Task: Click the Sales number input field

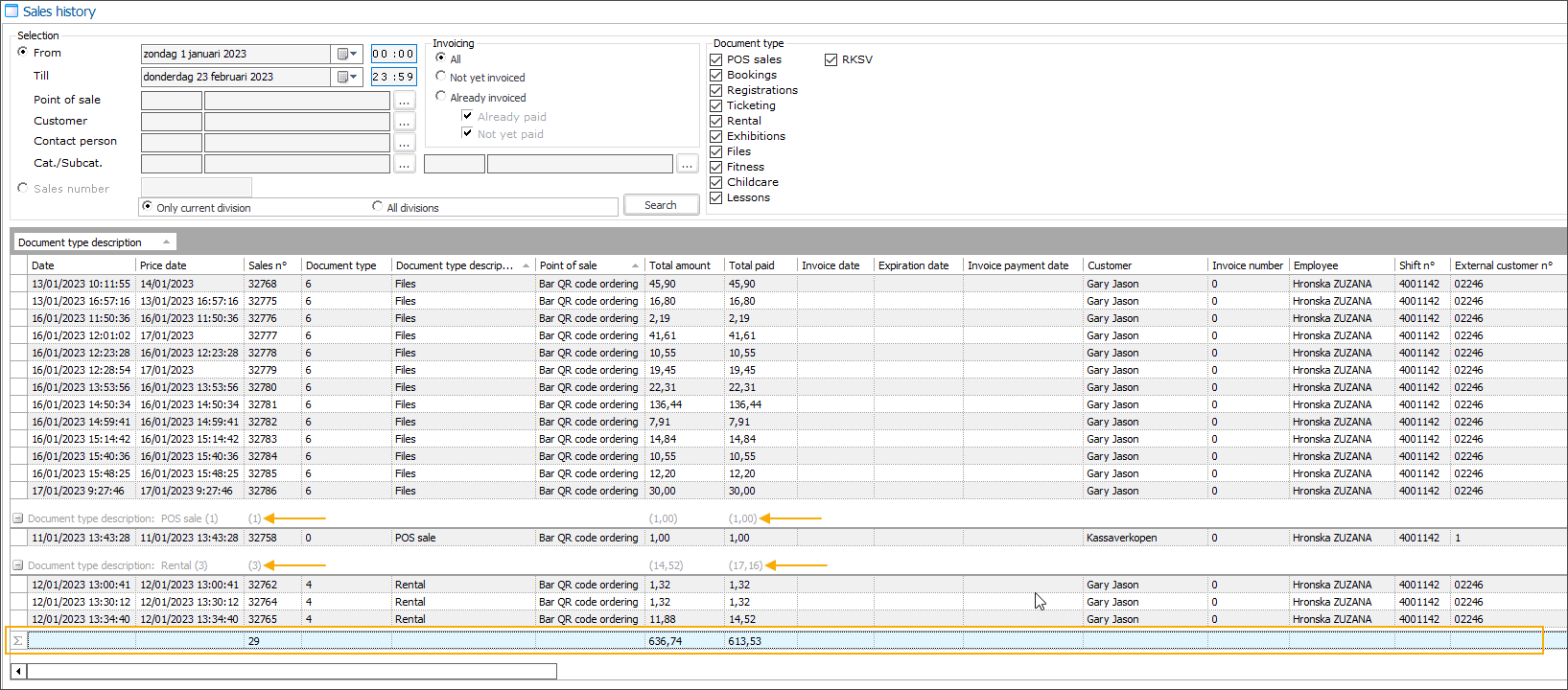Action: point(197,188)
